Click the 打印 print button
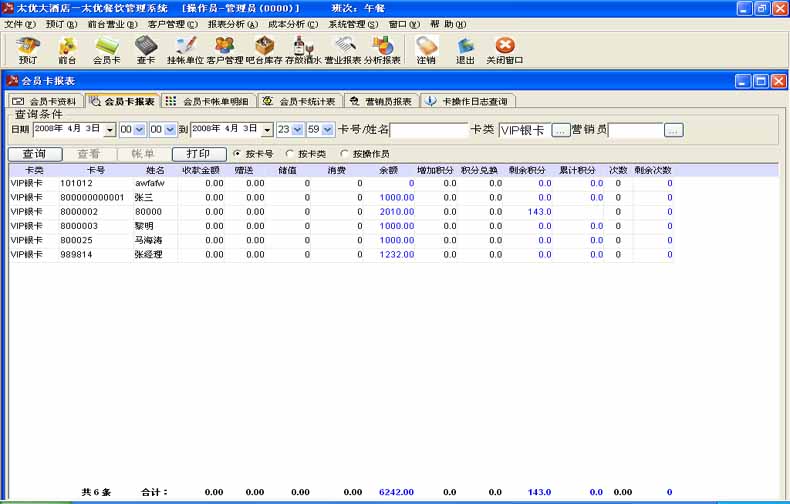Image resolution: width=790 pixels, height=504 pixels. click(x=198, y=154)
